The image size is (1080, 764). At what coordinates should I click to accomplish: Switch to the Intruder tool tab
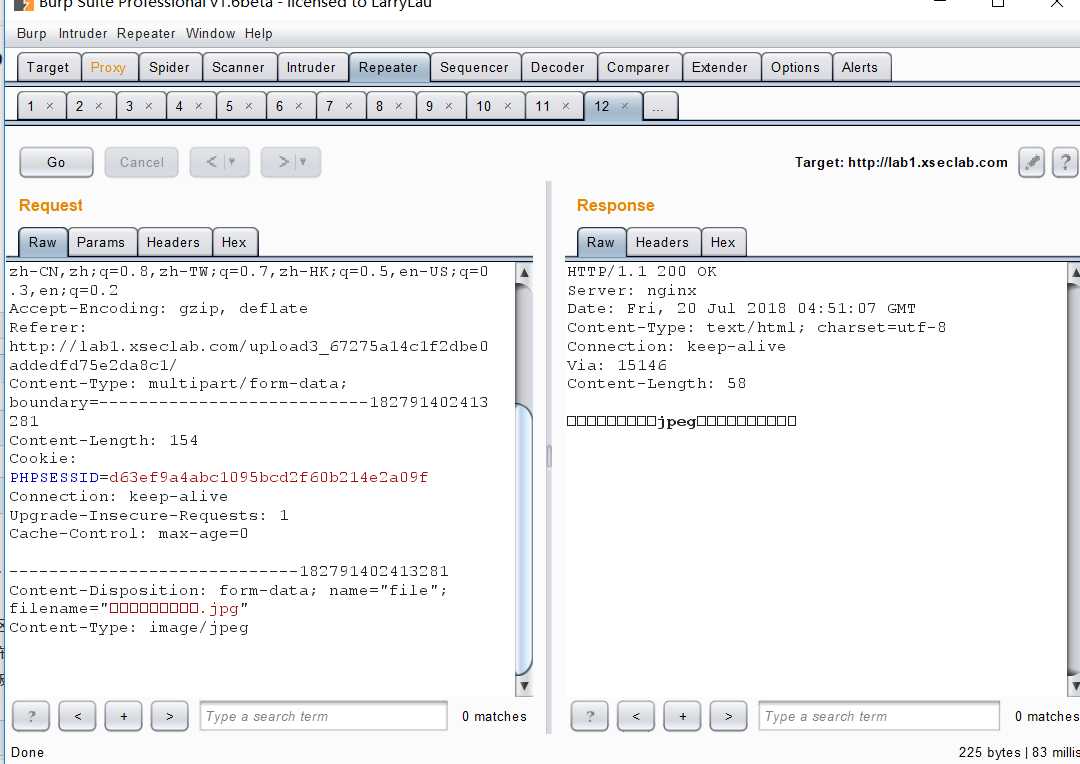coord(311,68)
